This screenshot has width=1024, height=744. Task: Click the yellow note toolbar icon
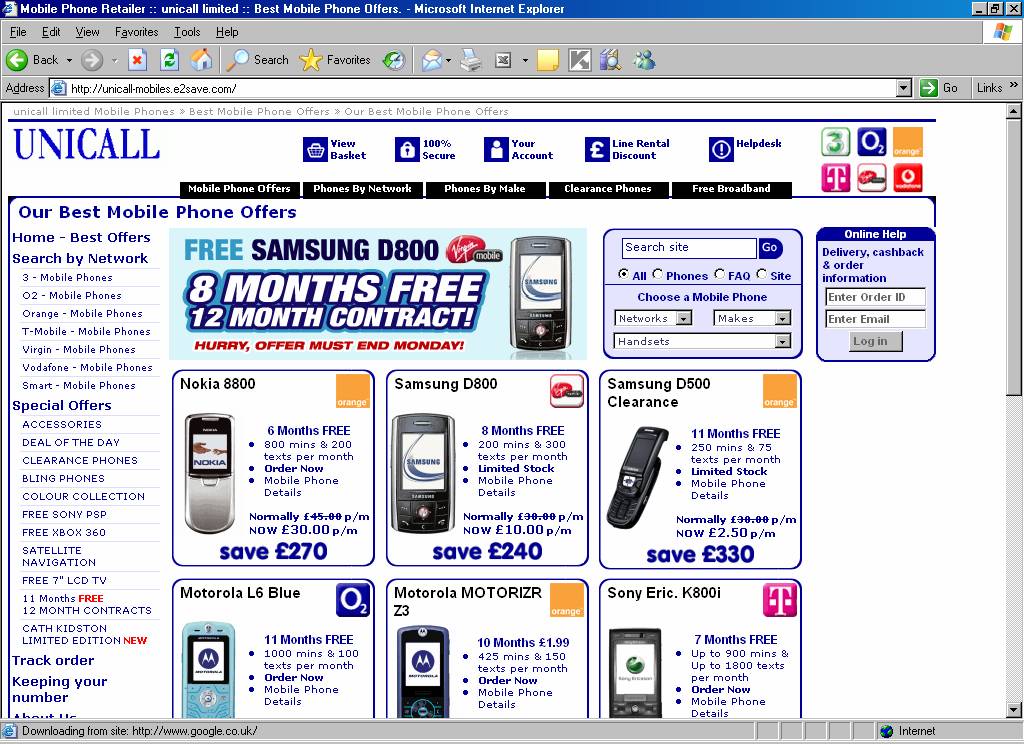[547, 60]
